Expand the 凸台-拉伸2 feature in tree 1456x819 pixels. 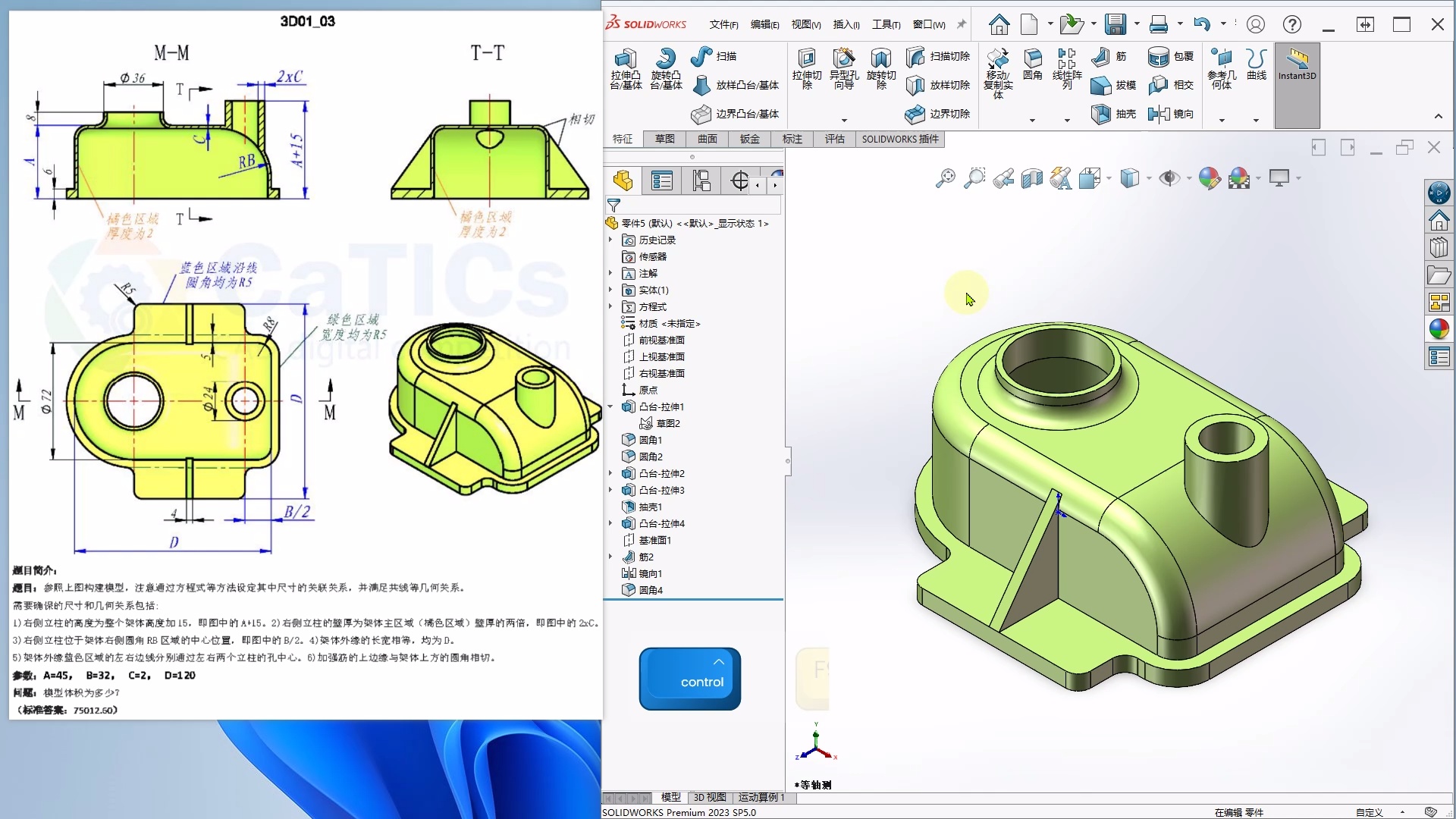pyautogui.click(x=611, y=473)
